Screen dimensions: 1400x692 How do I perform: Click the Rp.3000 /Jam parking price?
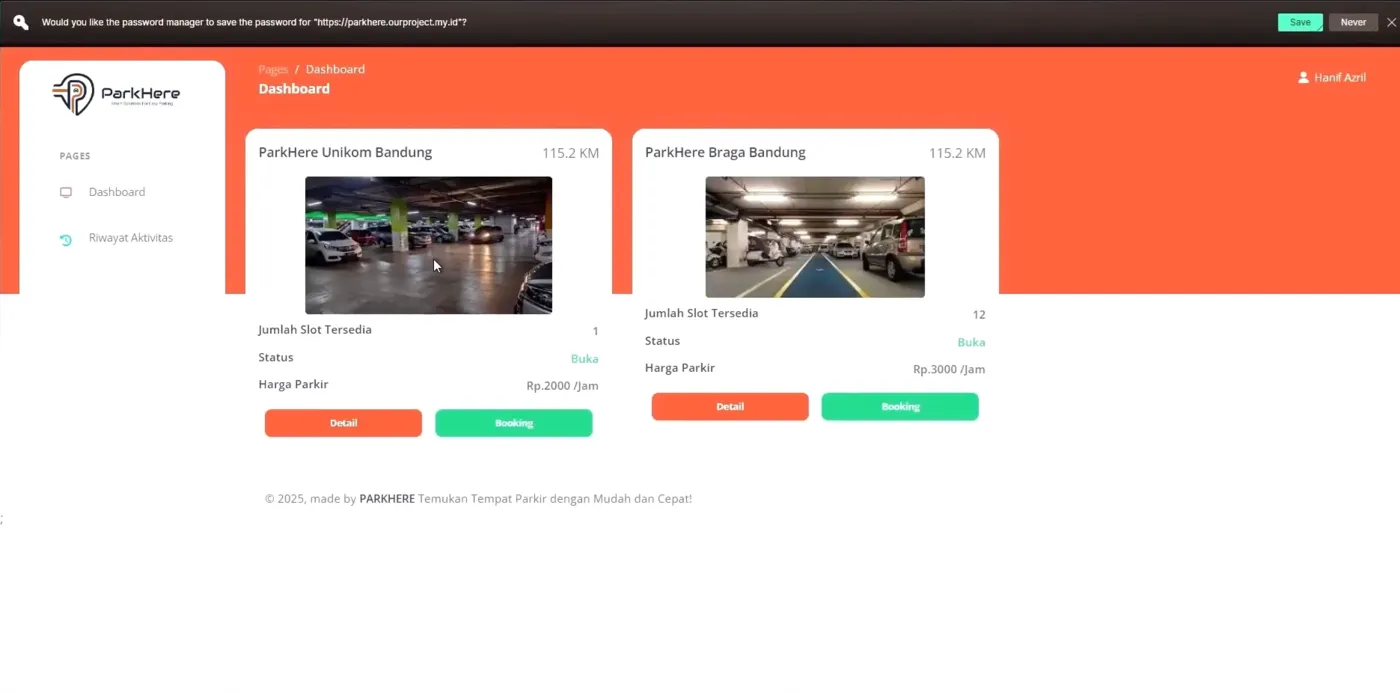click(x=949, y=369)
